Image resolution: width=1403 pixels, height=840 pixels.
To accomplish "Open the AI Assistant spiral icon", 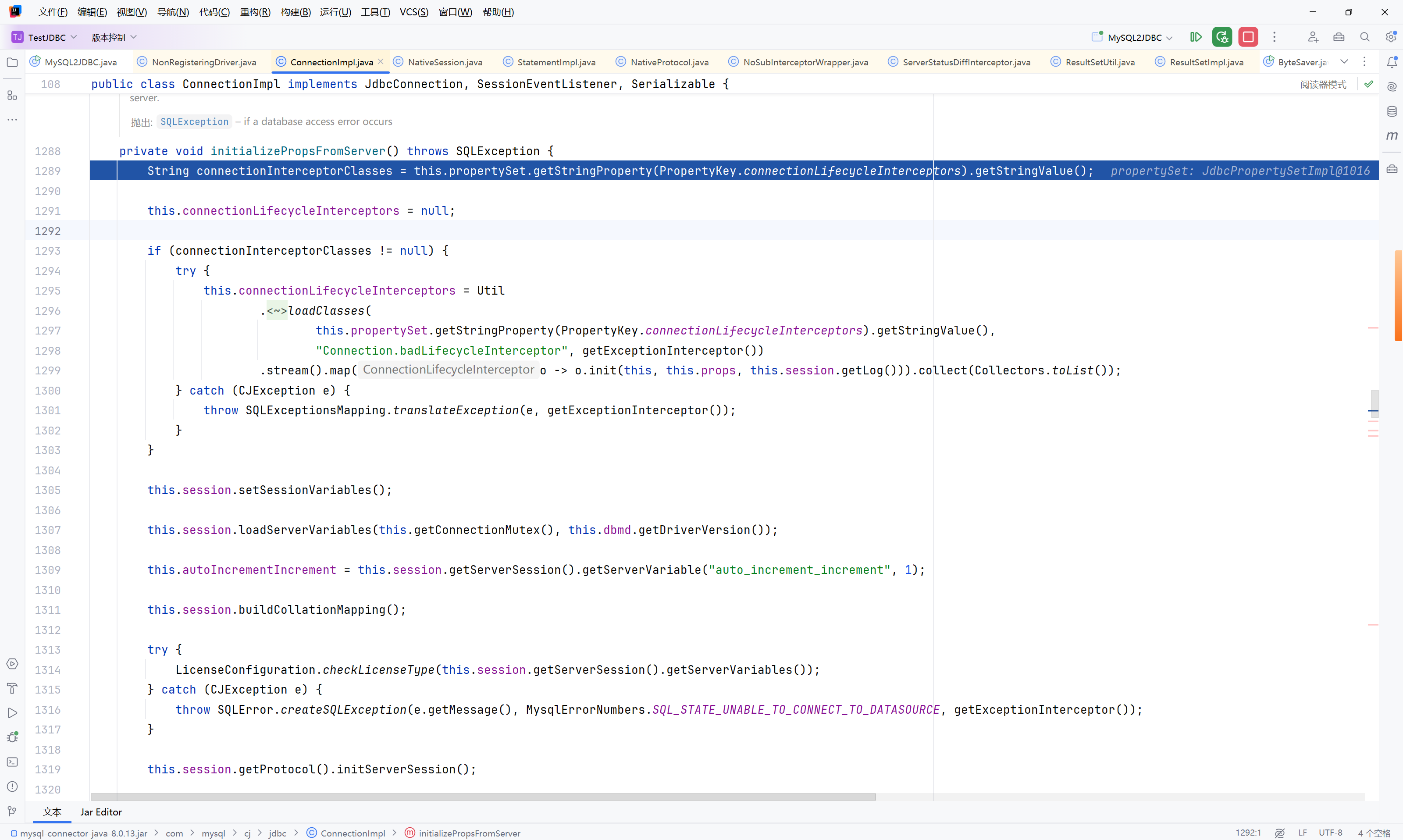I will click(x=1392, y=87).
